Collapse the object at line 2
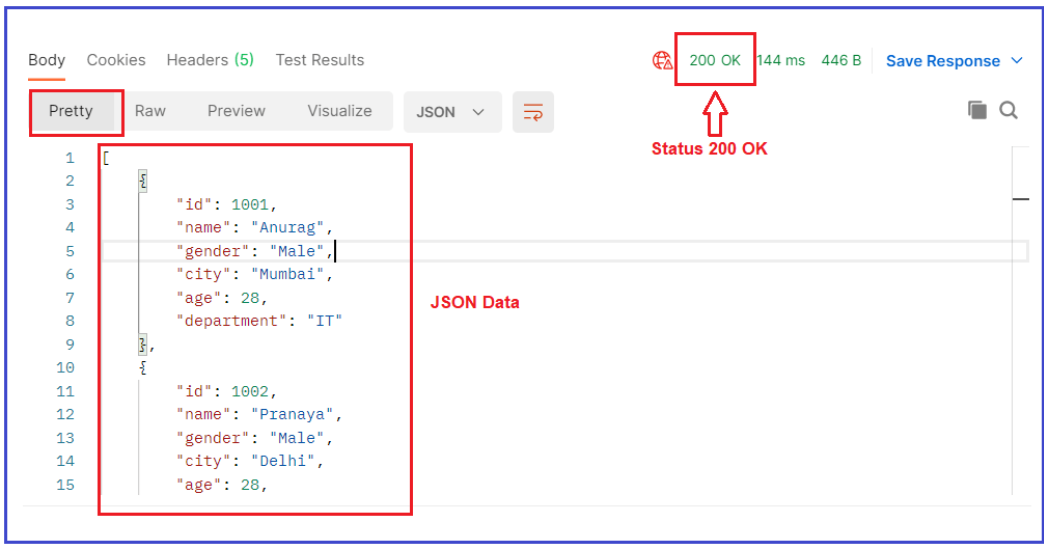This screenshot has width=1047, height=547. tap(143, 180)
